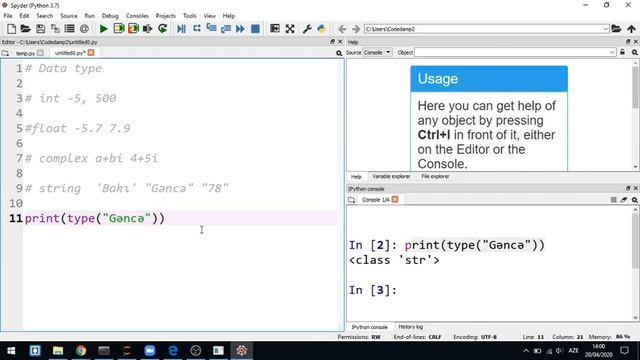Switch to the History log tab
Screen dimensions: 640x360
411,327
